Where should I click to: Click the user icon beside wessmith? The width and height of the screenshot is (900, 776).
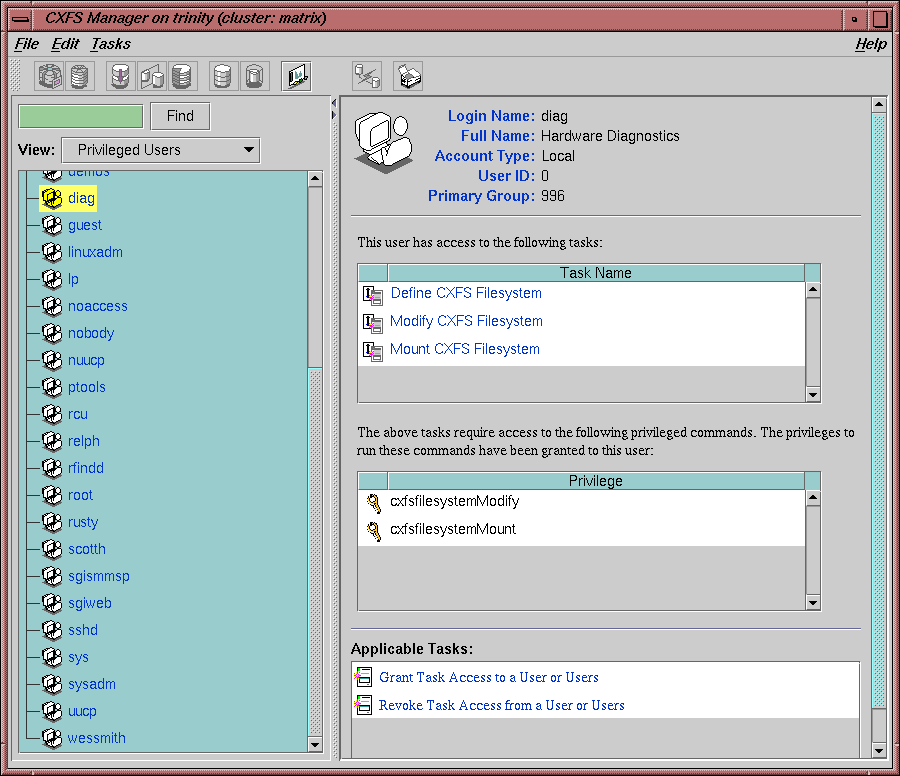(x=52, y=738)
